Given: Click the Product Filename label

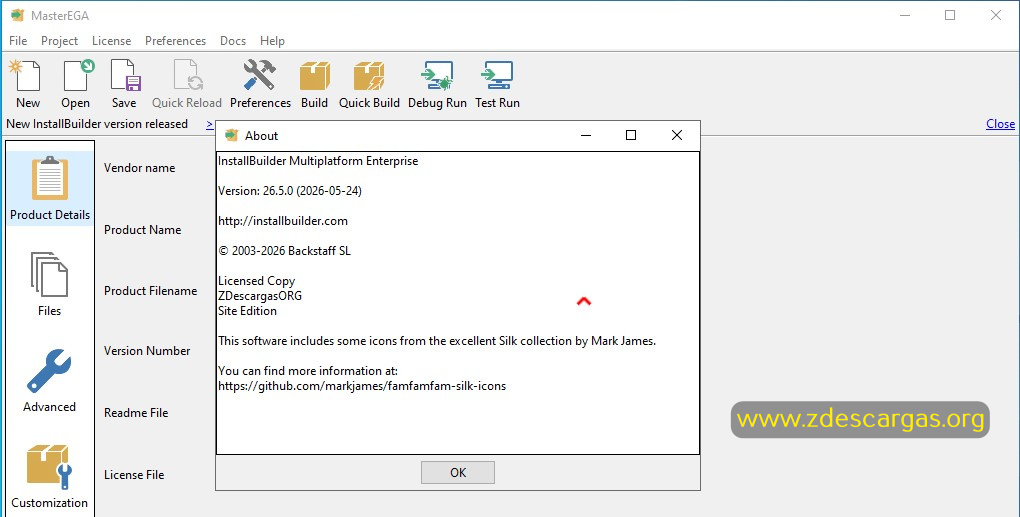Looking at the screenshot, I should point(150,291).
